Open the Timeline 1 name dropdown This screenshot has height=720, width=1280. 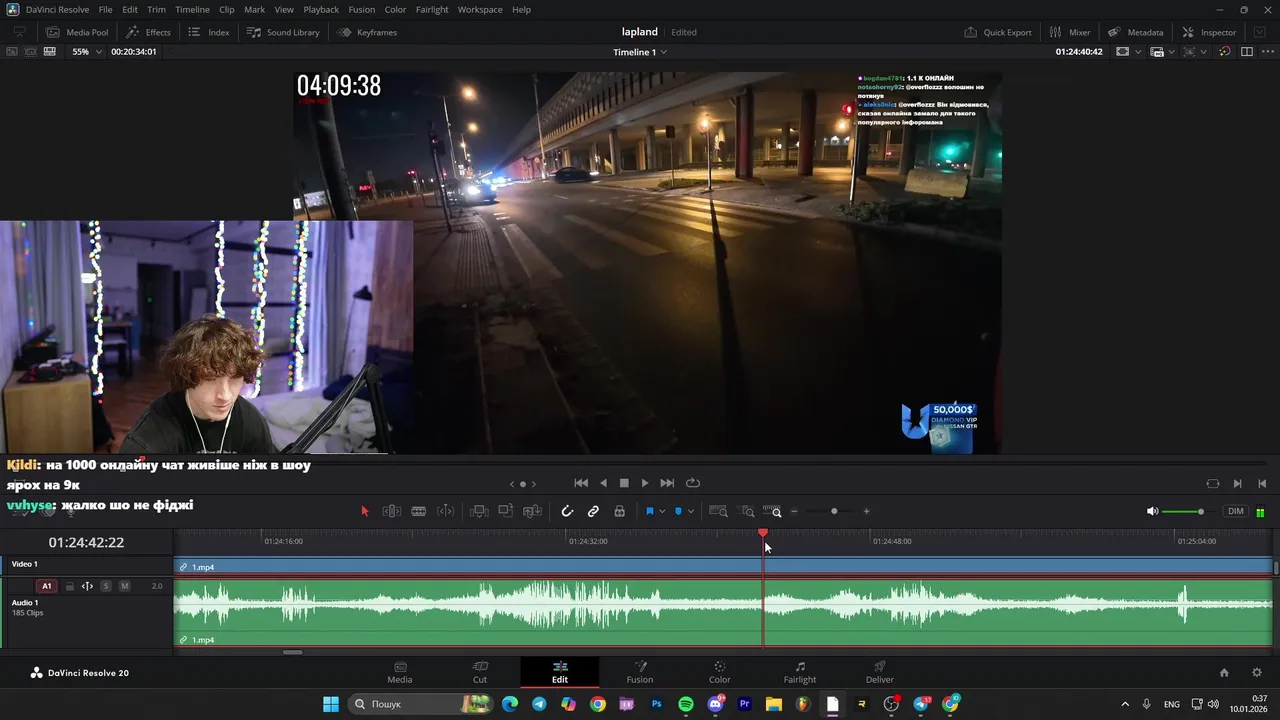coord(641,52)
